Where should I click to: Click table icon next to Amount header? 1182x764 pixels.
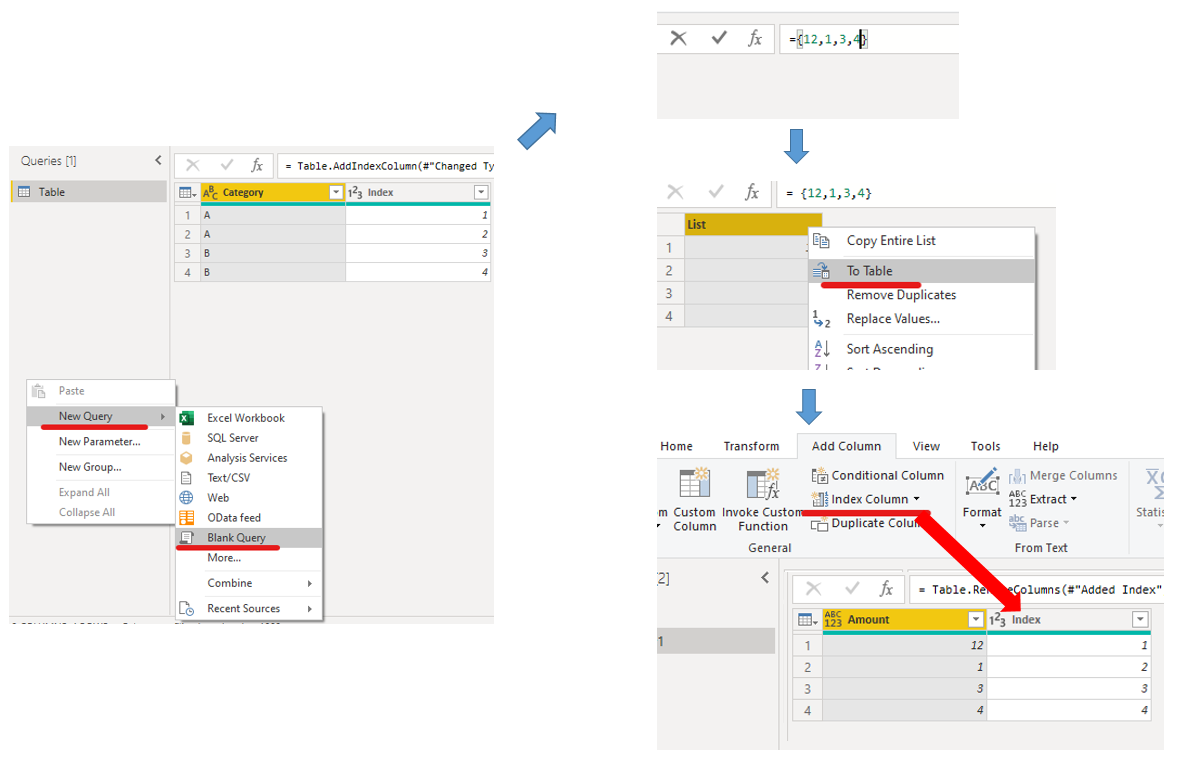(x=807, y=620)
